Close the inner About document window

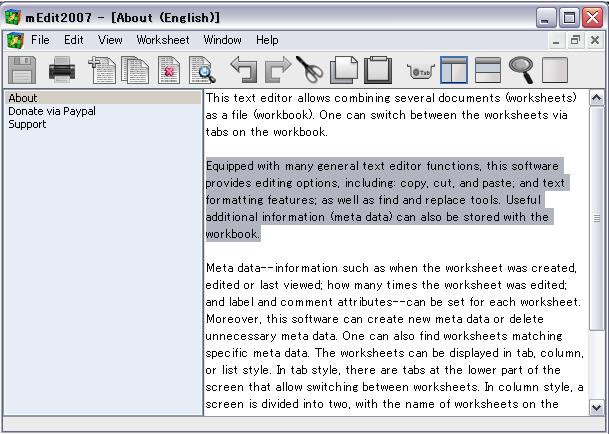[595, 40]
